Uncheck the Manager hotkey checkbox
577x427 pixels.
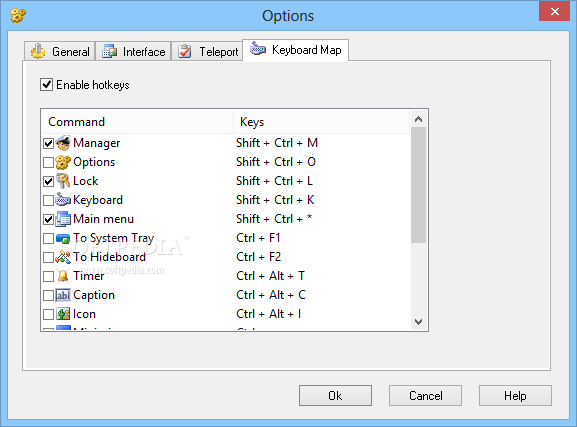tap(49, 143)
